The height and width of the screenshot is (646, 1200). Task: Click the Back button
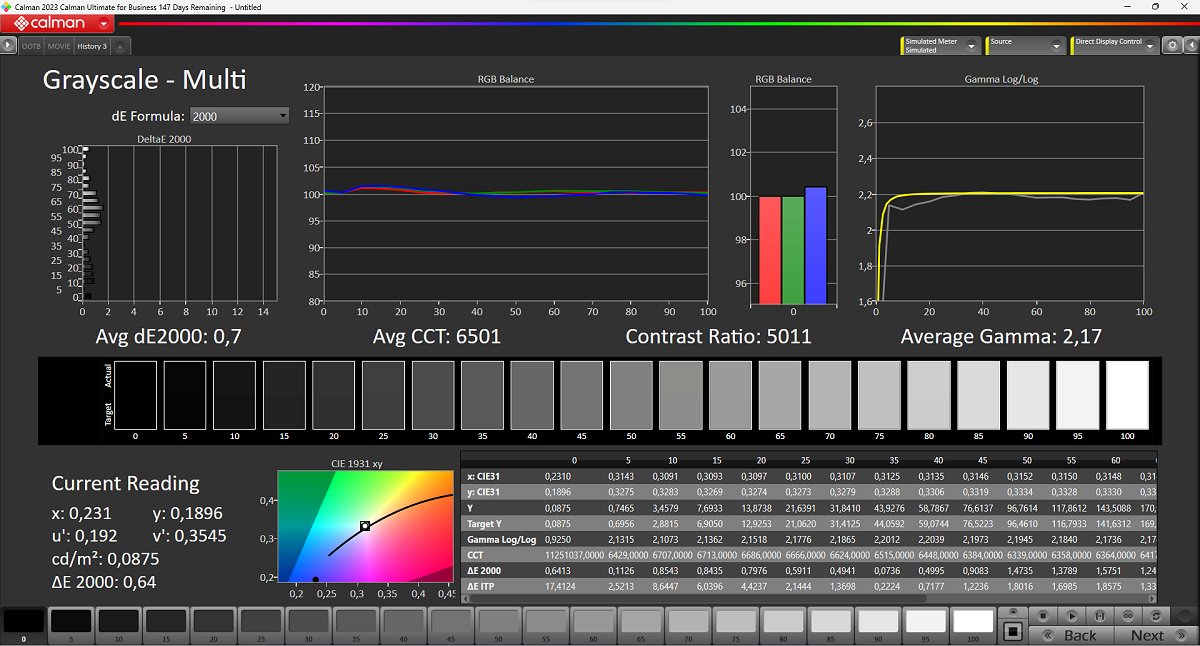pyautogui.click(x=1071, y=635)
